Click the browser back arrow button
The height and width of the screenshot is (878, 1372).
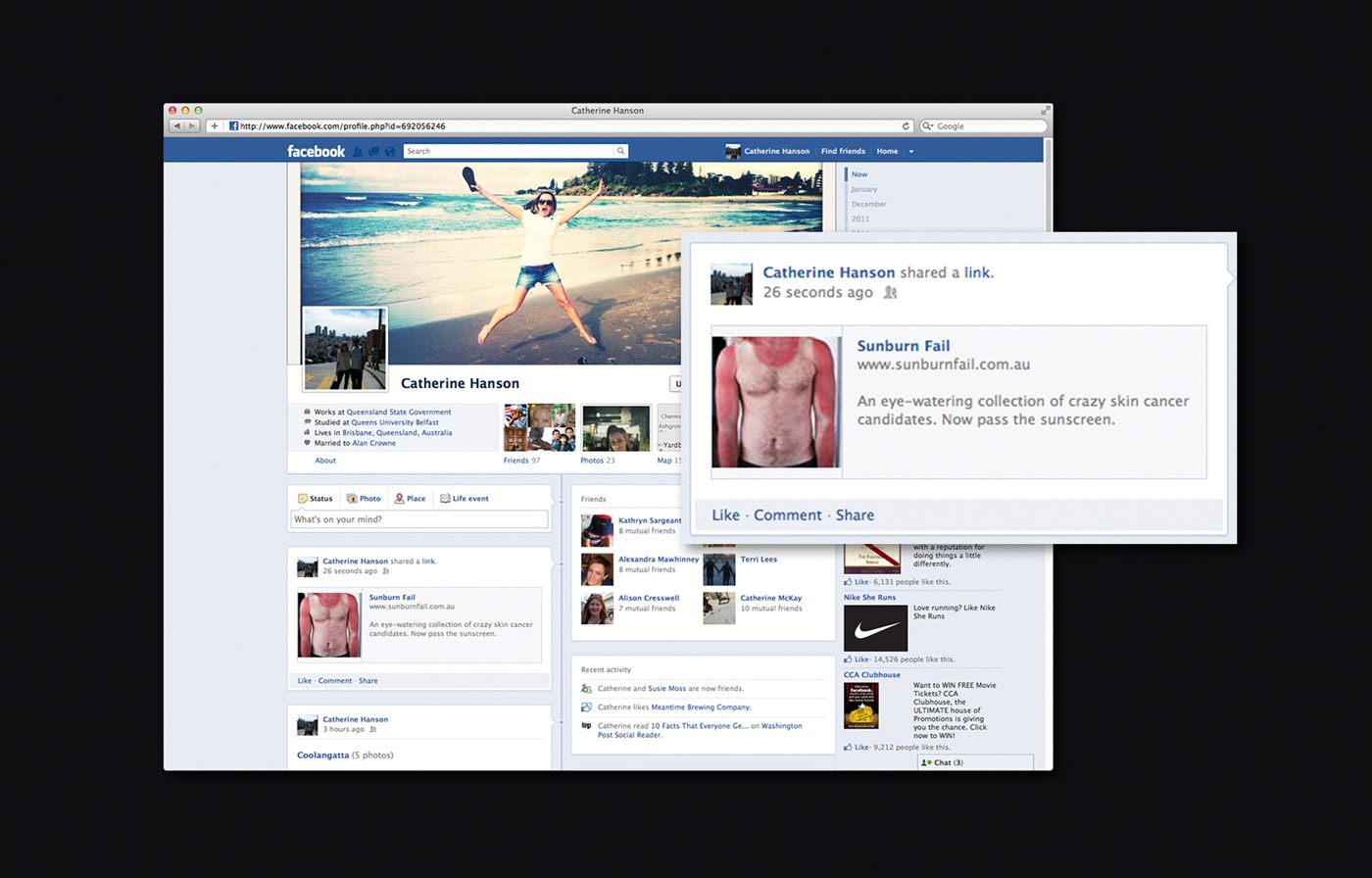pos(176,126)
